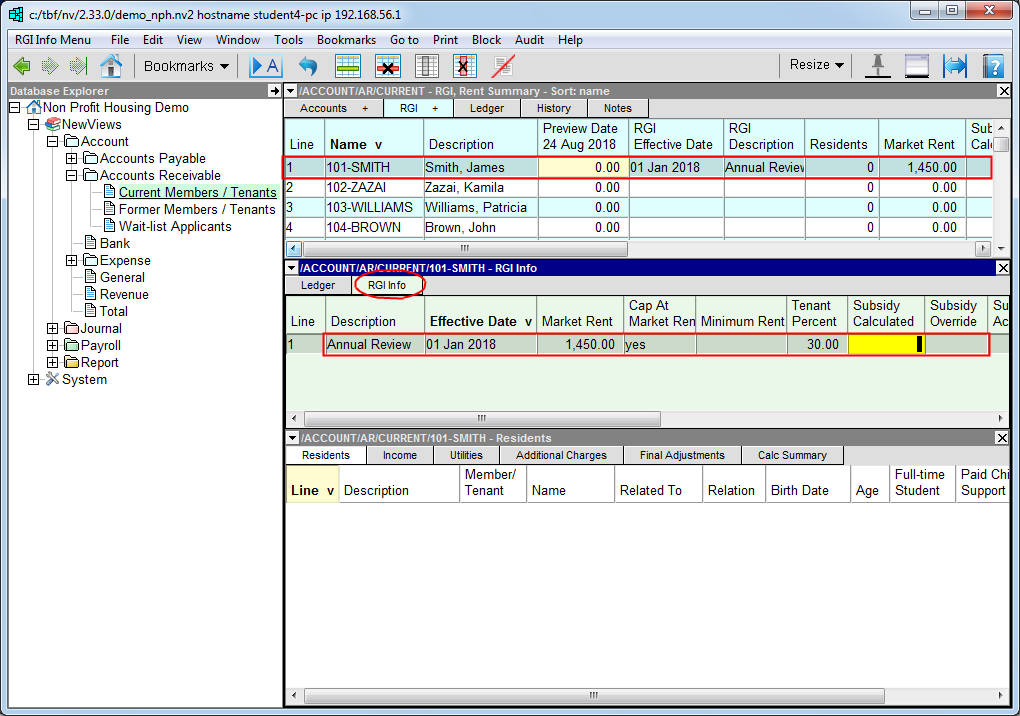This screenshot has width=1020, height=716.
Task: Open the Bookmarks dropdown in toolbar
Action: (186, 66)
